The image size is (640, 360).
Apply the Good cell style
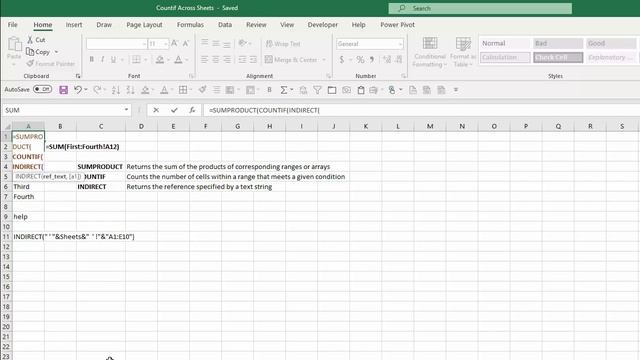(x=611, y=43)
